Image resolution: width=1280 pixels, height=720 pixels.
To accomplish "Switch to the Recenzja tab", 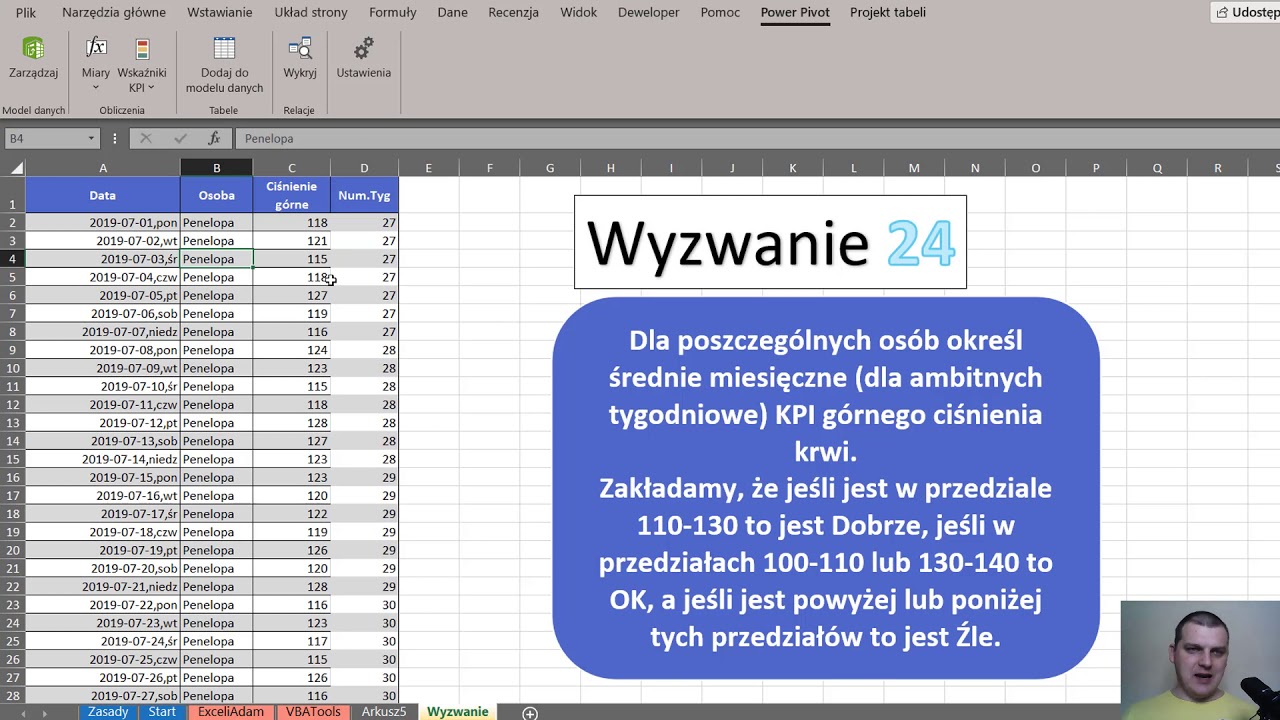I will click(513, 12).
